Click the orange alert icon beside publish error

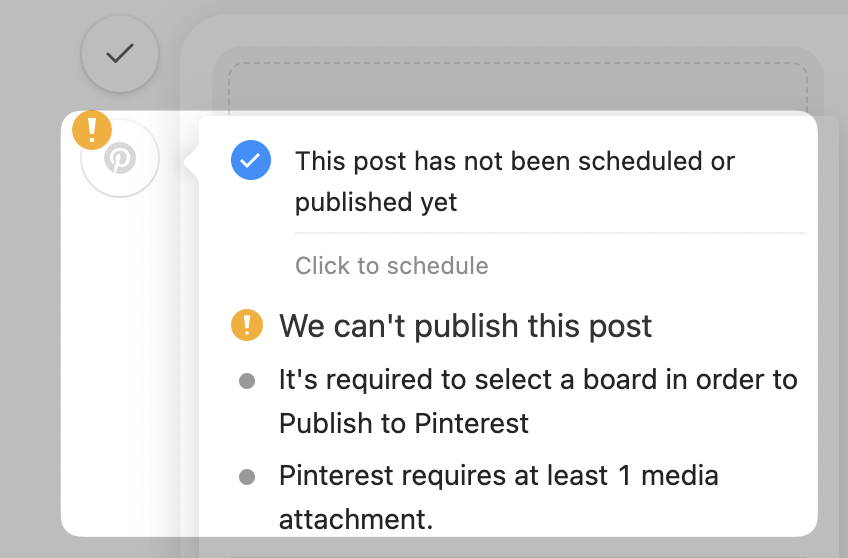click(x=247, y=325)
